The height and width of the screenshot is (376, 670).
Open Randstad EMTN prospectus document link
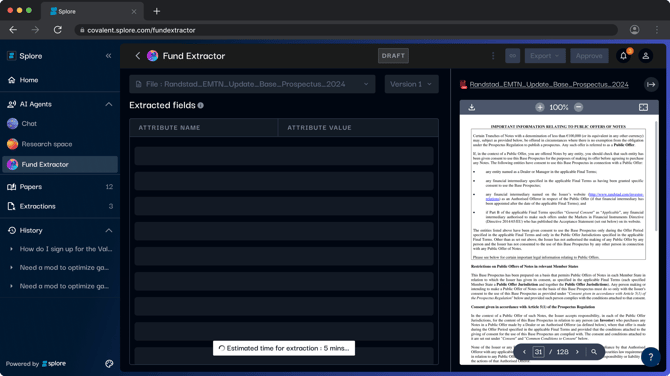pos(549,85)
